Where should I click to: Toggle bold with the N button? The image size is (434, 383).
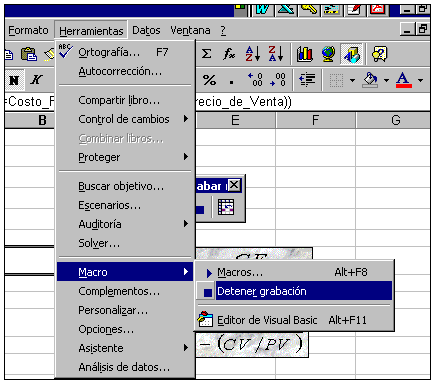pyautogui.click(x=14, y=80)
